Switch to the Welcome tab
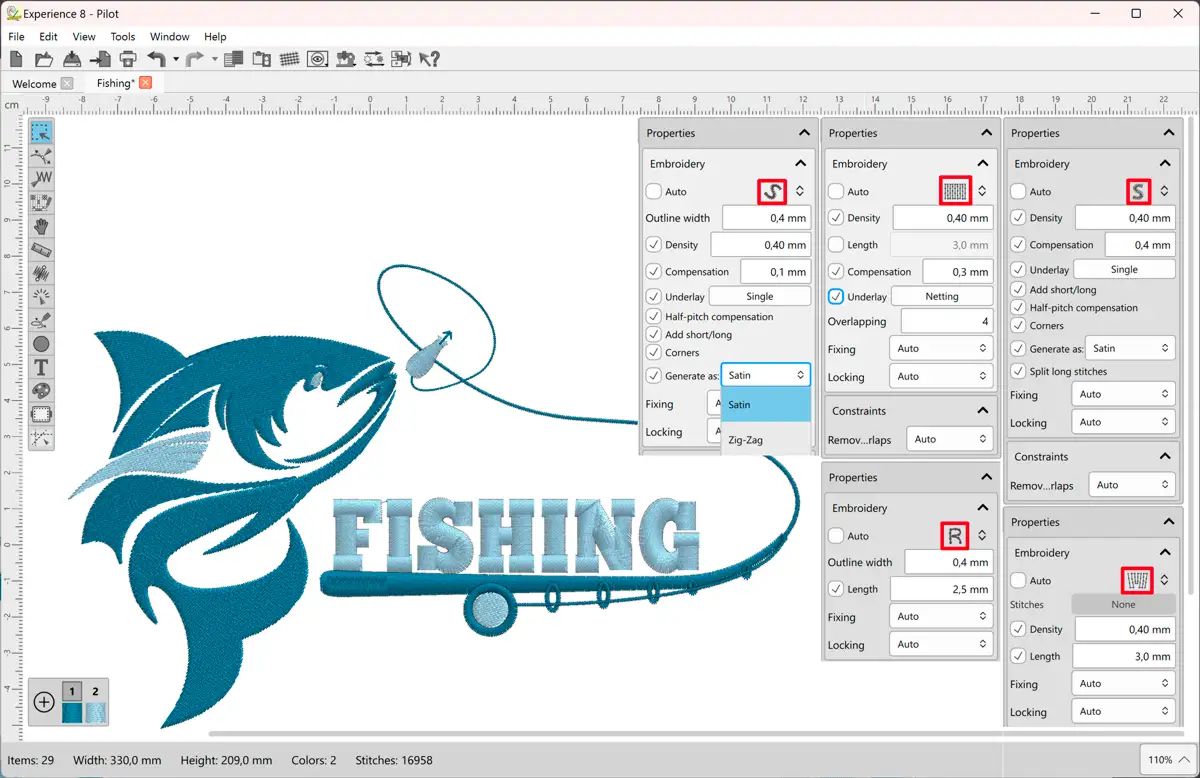Viewport: 1200px width, 778px height. [34, 84]
